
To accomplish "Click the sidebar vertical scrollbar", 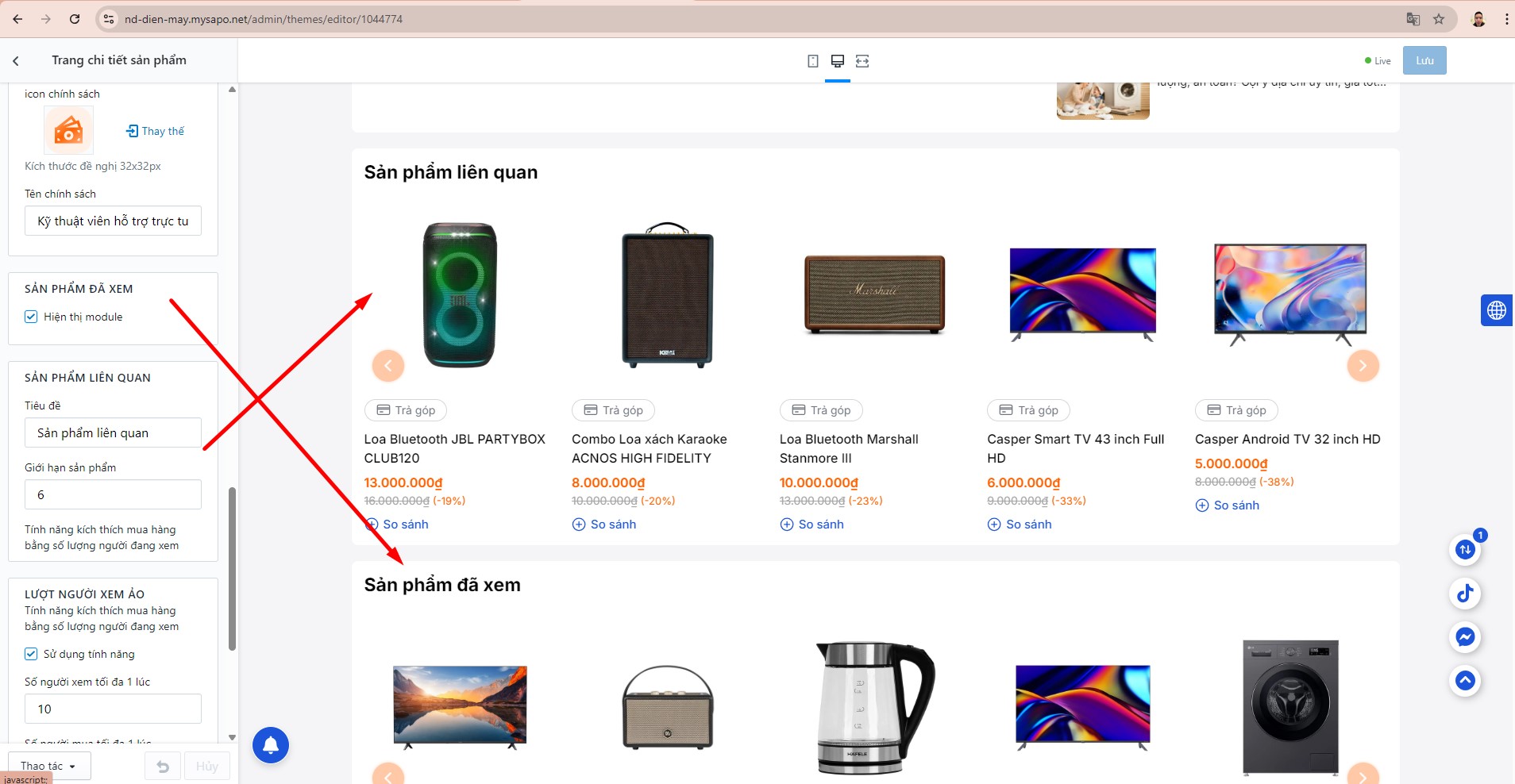I will 232,569.
